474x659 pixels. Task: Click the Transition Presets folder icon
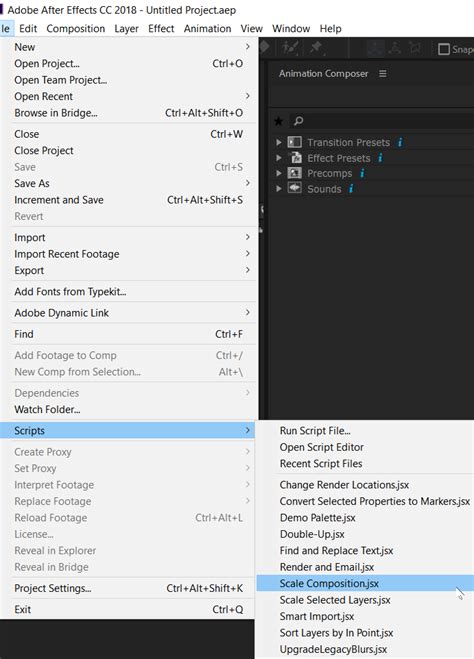(x=295, y=142)
